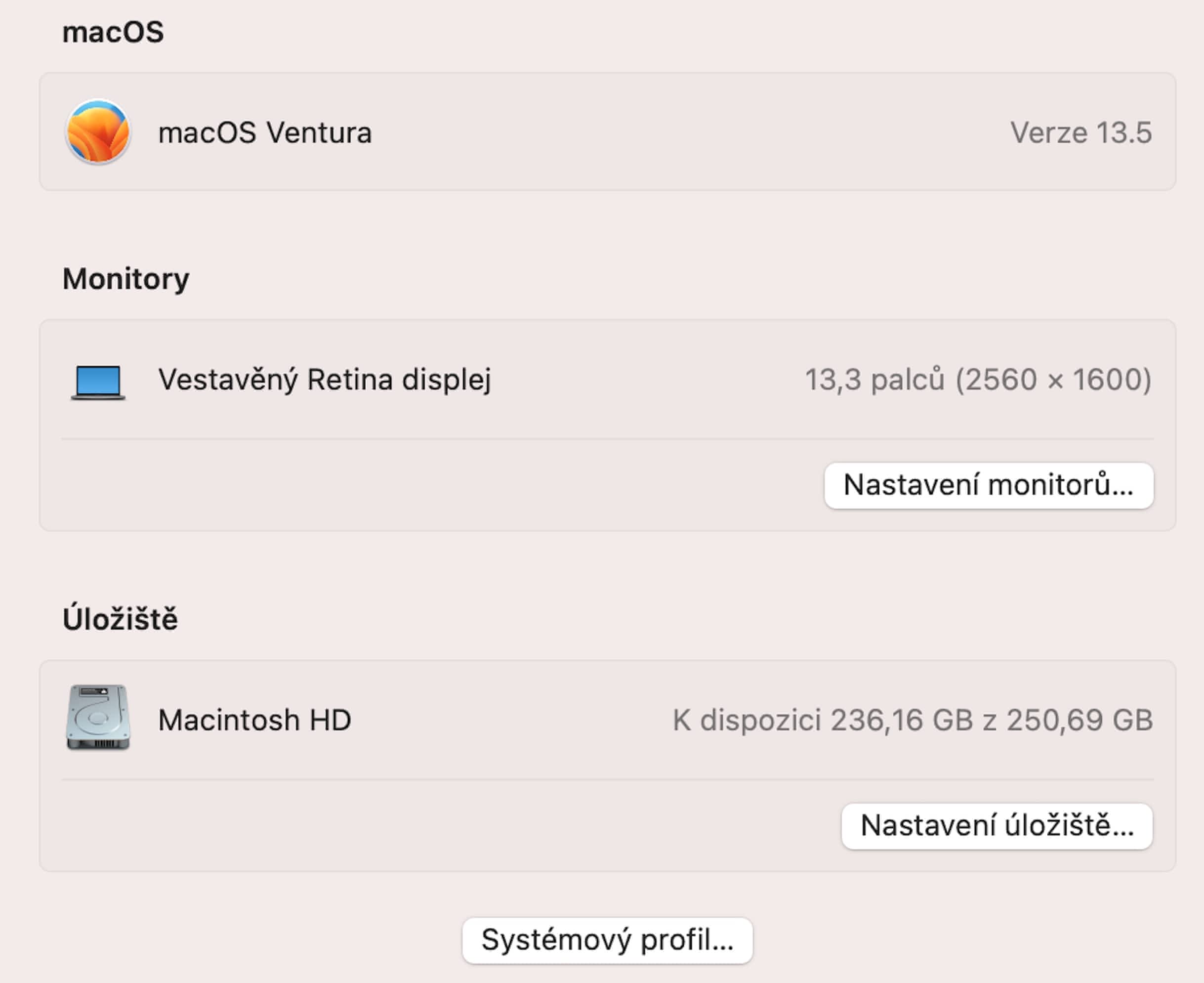Click the macOS section heading

(113, 32)
